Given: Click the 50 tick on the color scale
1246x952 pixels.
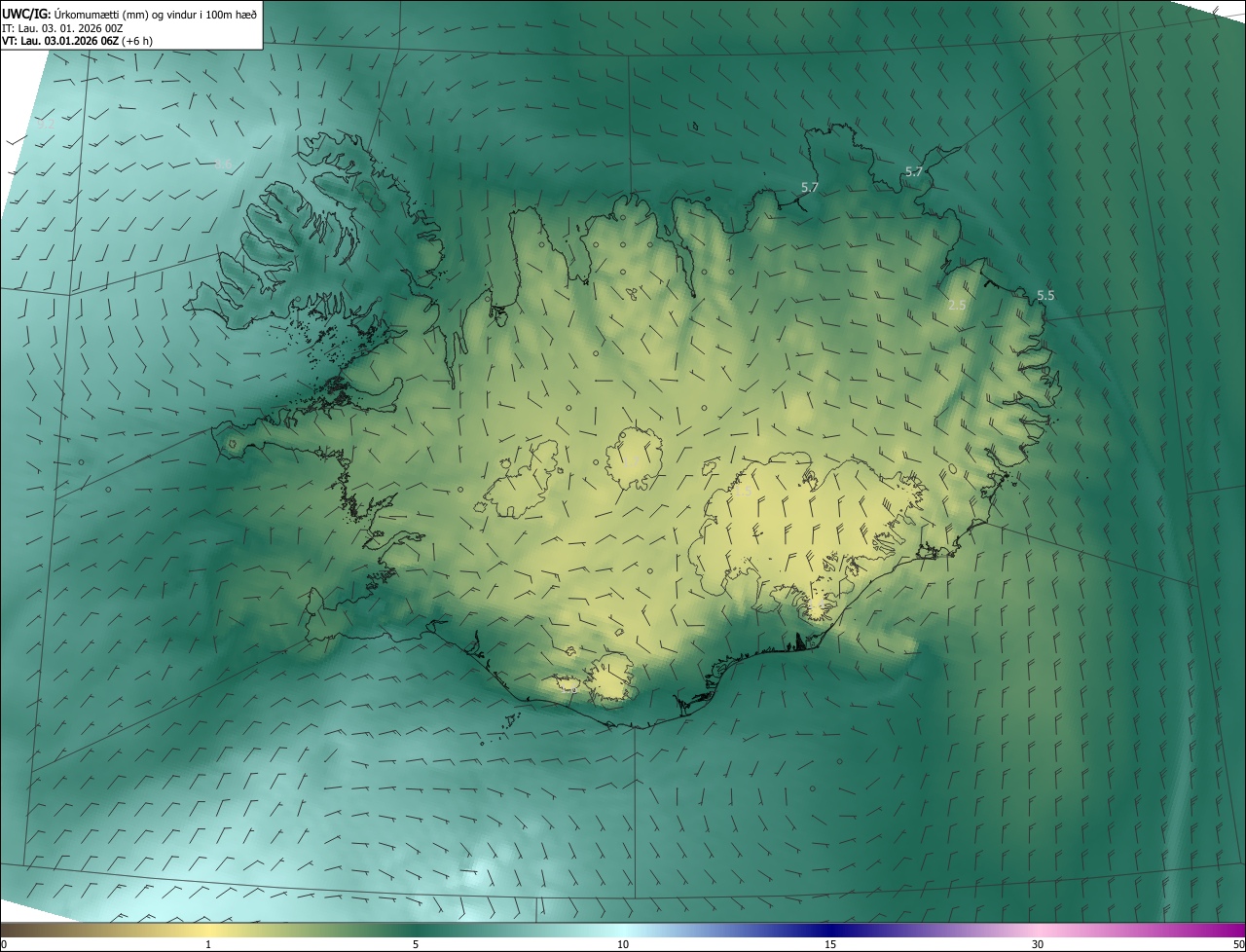Looking at the screenshot, I should (1238, 944).
